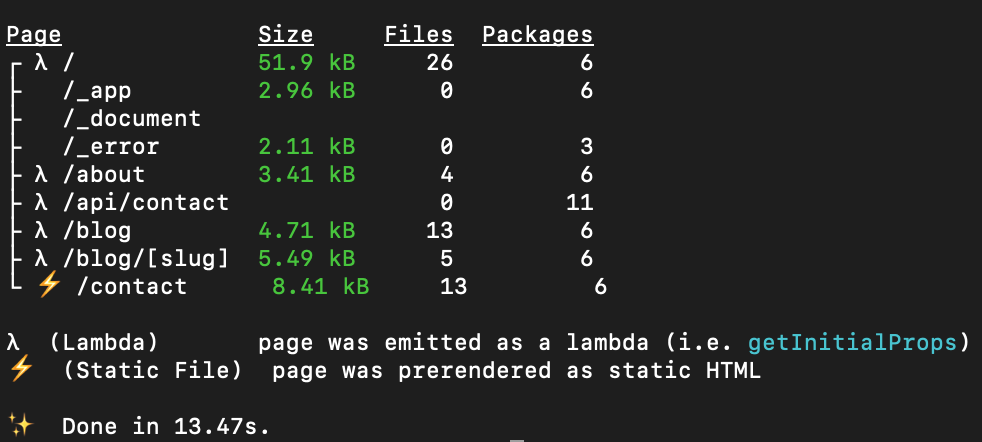Click the 8.41 kB size for /contact
Screen dimensions: 982x442
(321, 286)
